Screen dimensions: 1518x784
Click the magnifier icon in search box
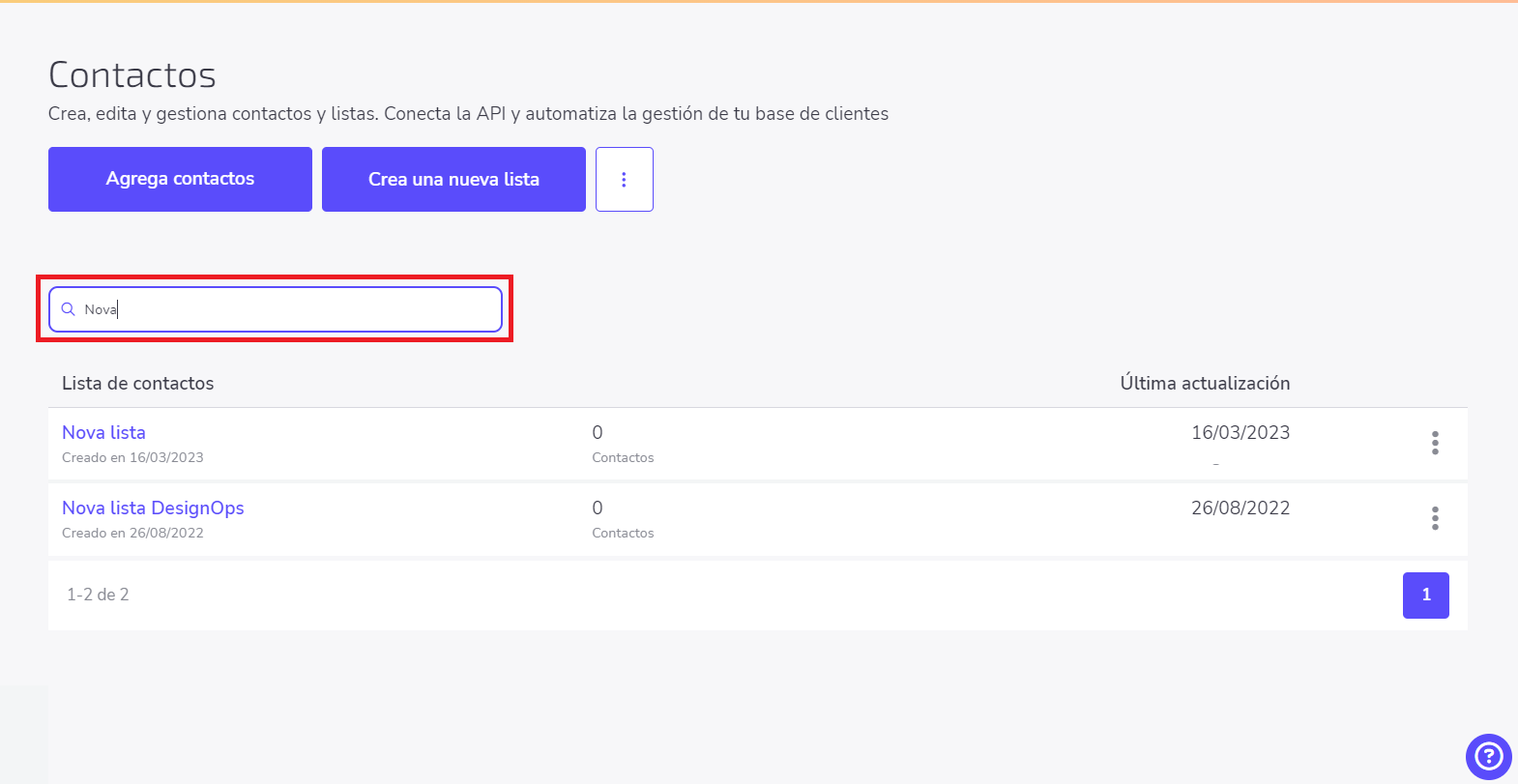coord(68,309)
